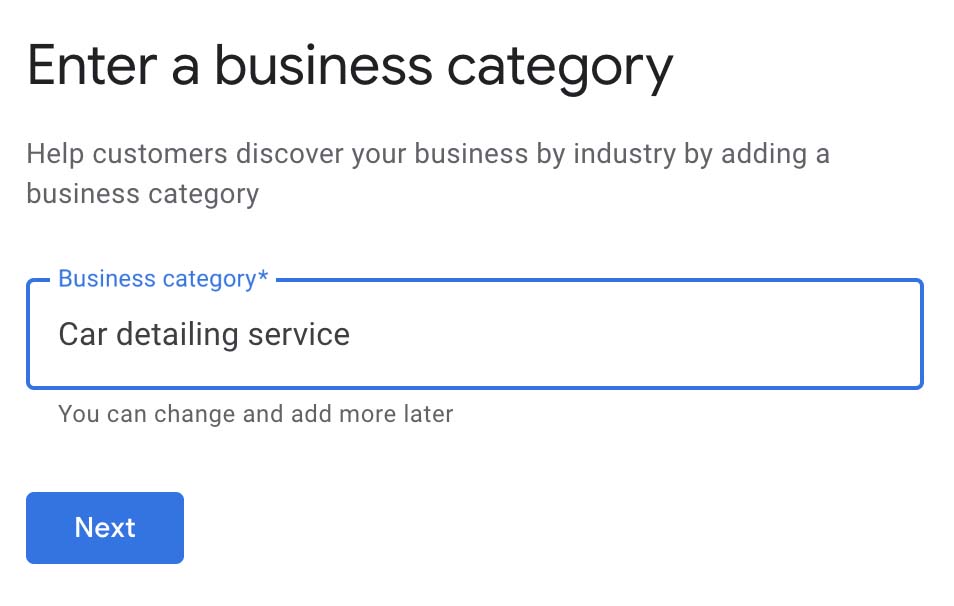
Task: Click the word 'later' in the helper text
Action: (x=427, y=413)
